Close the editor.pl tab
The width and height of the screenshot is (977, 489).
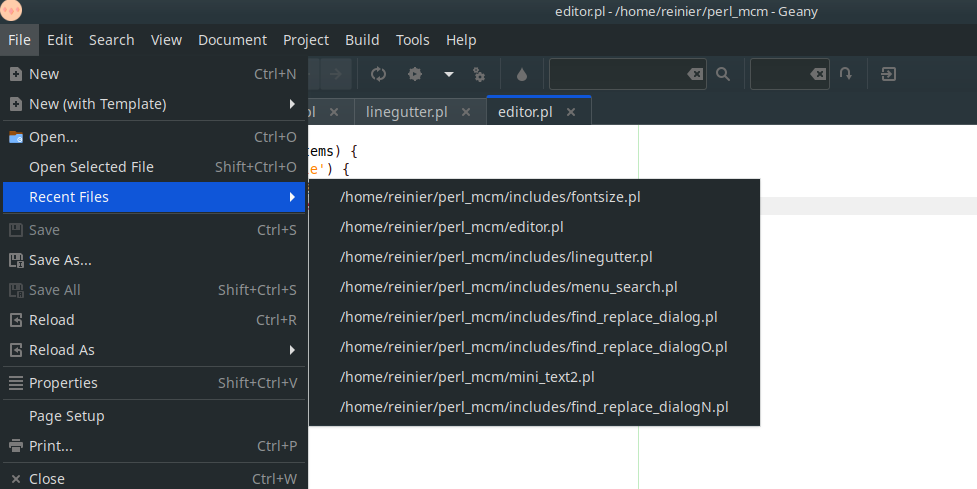571,112
